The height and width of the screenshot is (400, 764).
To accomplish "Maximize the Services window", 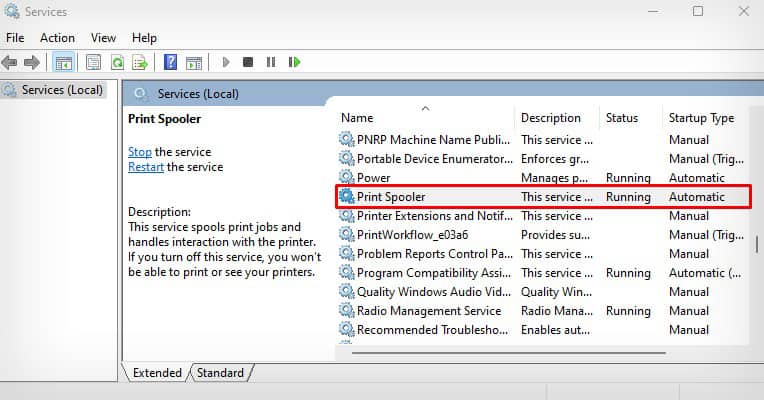I will pos(698,11).
